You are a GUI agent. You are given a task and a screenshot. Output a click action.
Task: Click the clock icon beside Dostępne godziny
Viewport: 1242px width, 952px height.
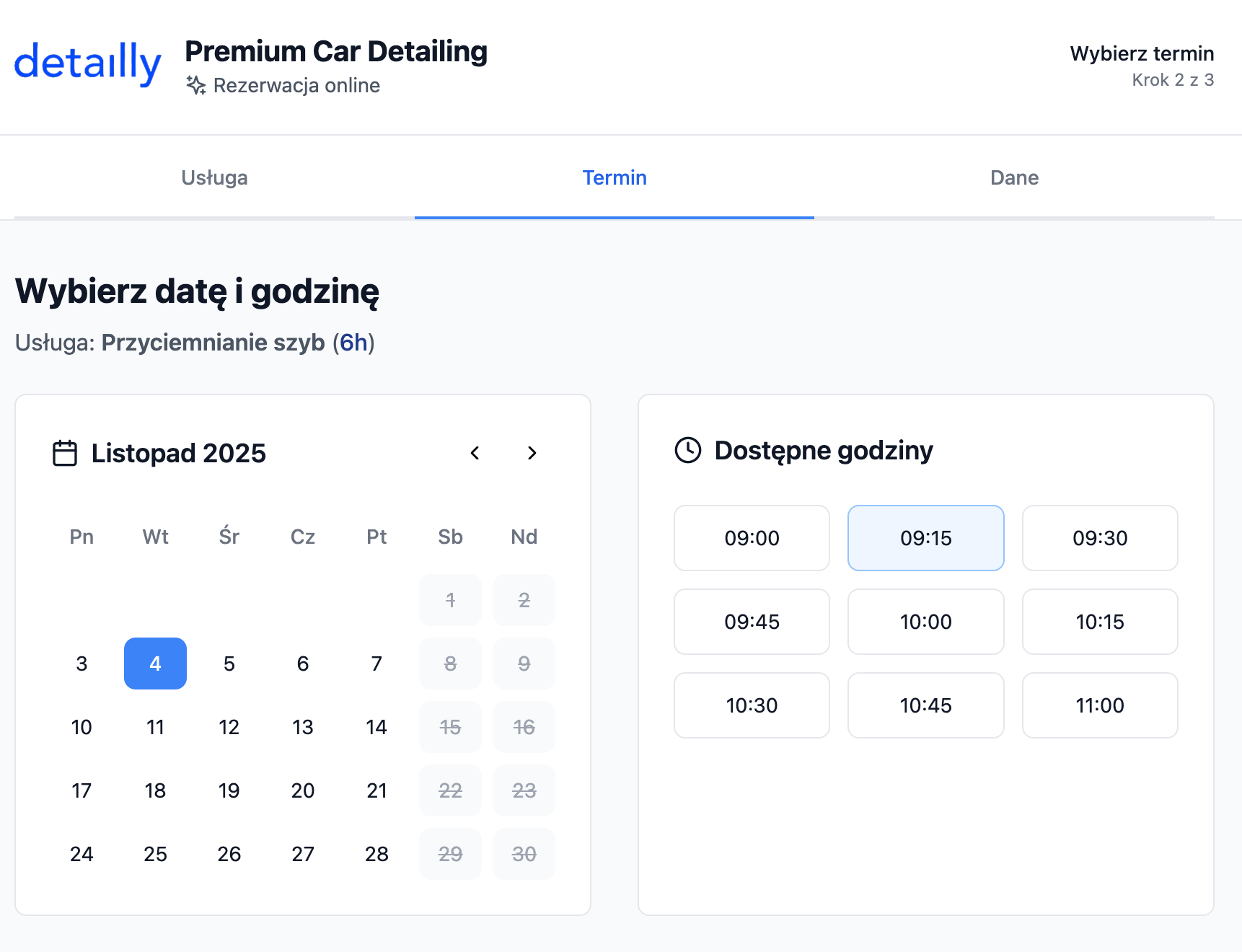[x=687, y=450]
